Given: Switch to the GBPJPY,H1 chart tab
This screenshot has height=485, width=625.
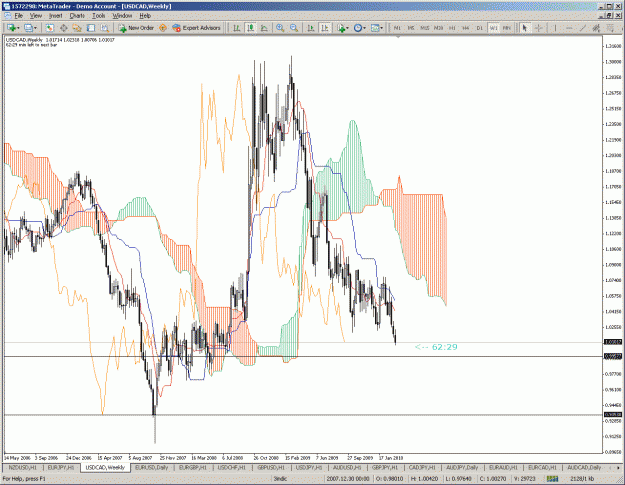Looking at the screenshot, I should [385, 467].
